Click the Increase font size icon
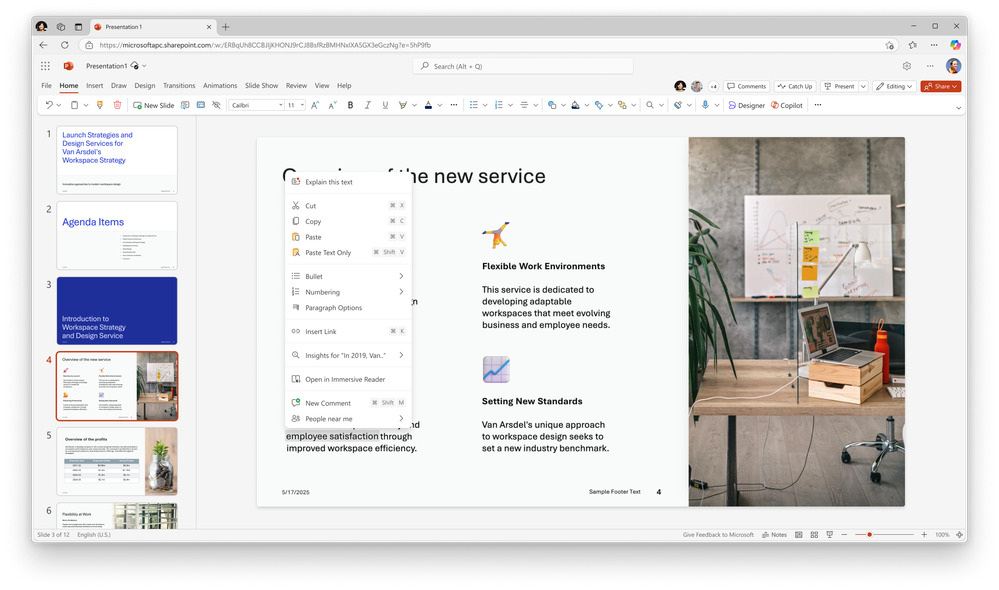 [x=315, y=105]
